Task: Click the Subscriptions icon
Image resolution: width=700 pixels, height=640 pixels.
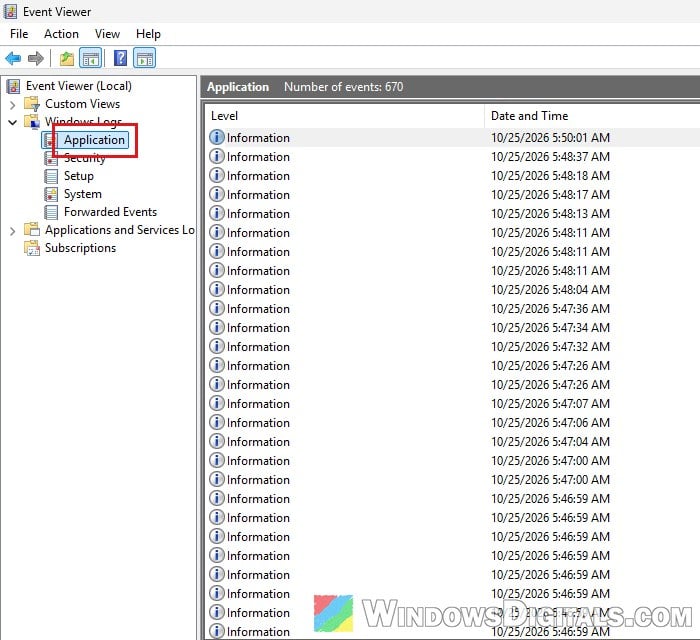Action: (32, 248)
